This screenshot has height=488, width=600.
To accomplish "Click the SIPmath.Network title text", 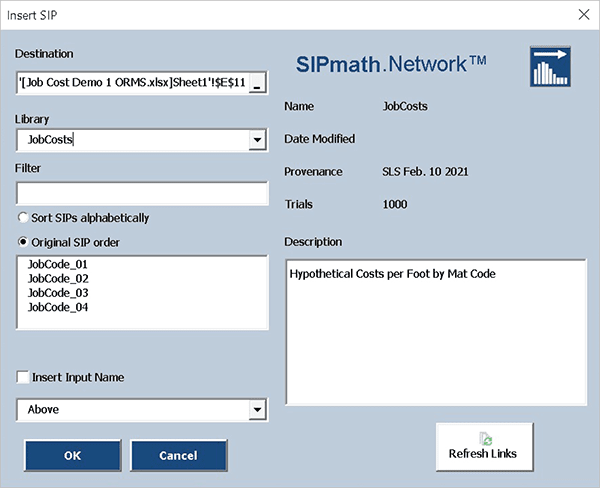I will point(391,64).
